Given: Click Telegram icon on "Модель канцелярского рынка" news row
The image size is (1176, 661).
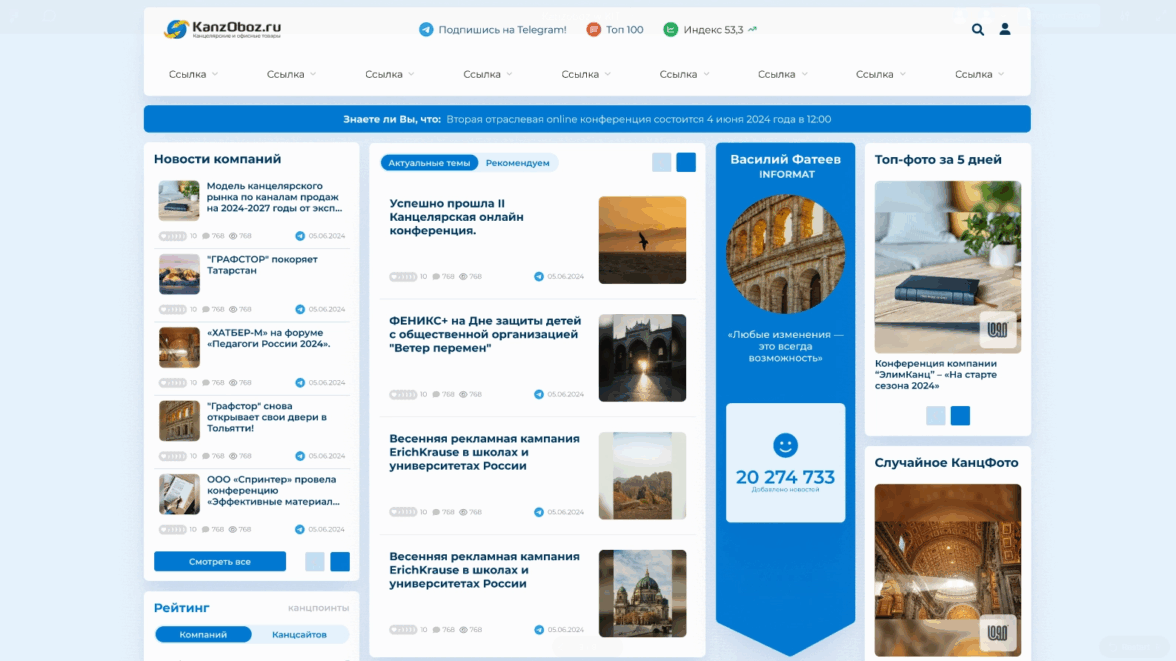Looking at the screenshot, I should tap(300, 236).
